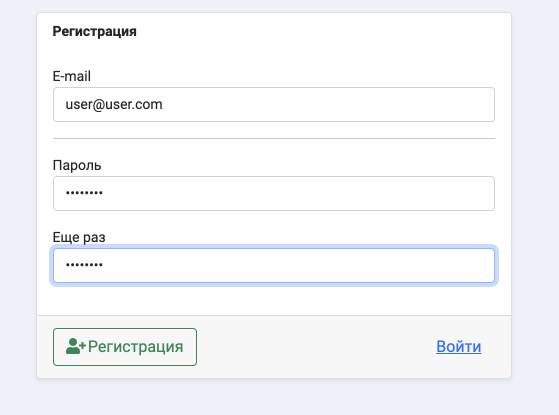Click the plus sign of the user icon

83,345
